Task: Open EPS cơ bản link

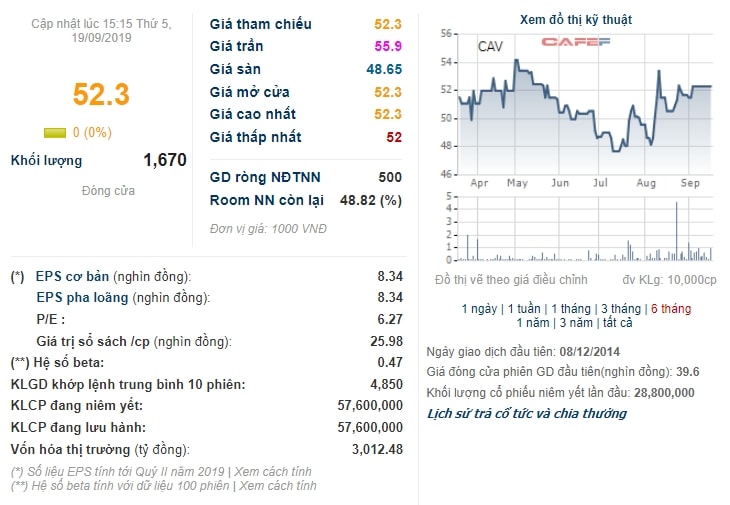Action: (x=72, y=276)
